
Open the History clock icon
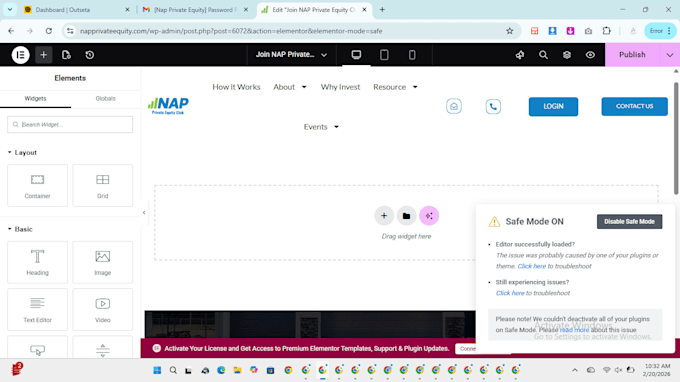pyautogui.click(x=90, y=55)
